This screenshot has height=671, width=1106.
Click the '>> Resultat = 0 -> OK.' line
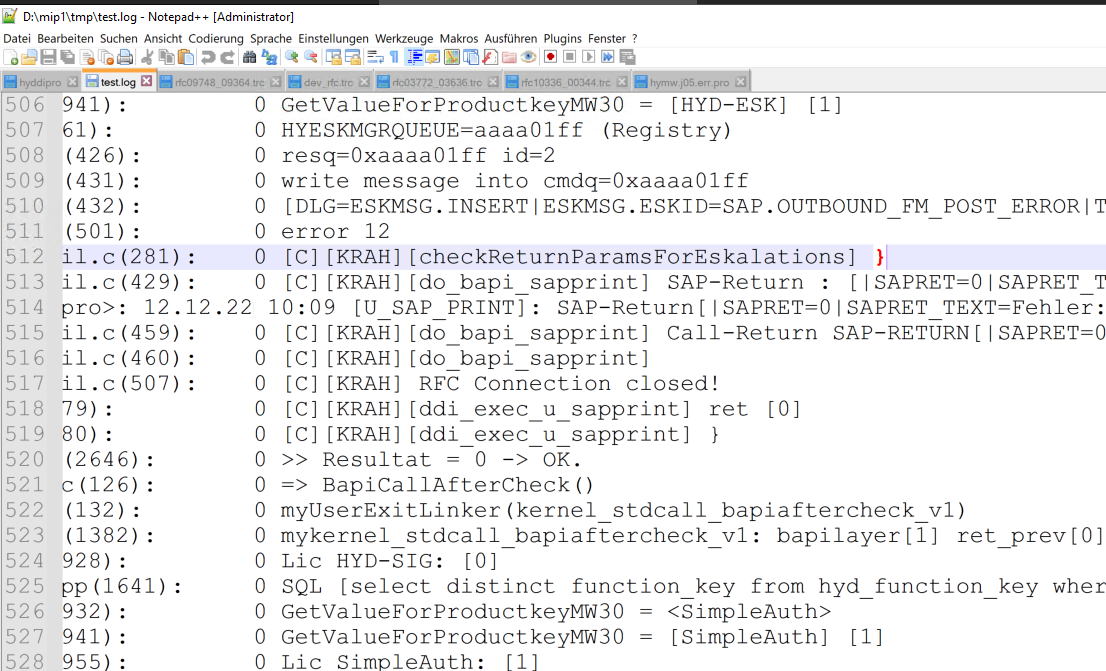click(432, 460)
